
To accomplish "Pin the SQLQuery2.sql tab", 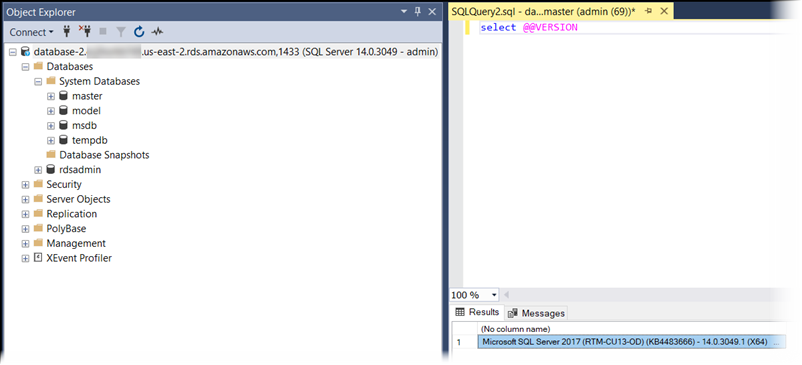I will (649, 11).
